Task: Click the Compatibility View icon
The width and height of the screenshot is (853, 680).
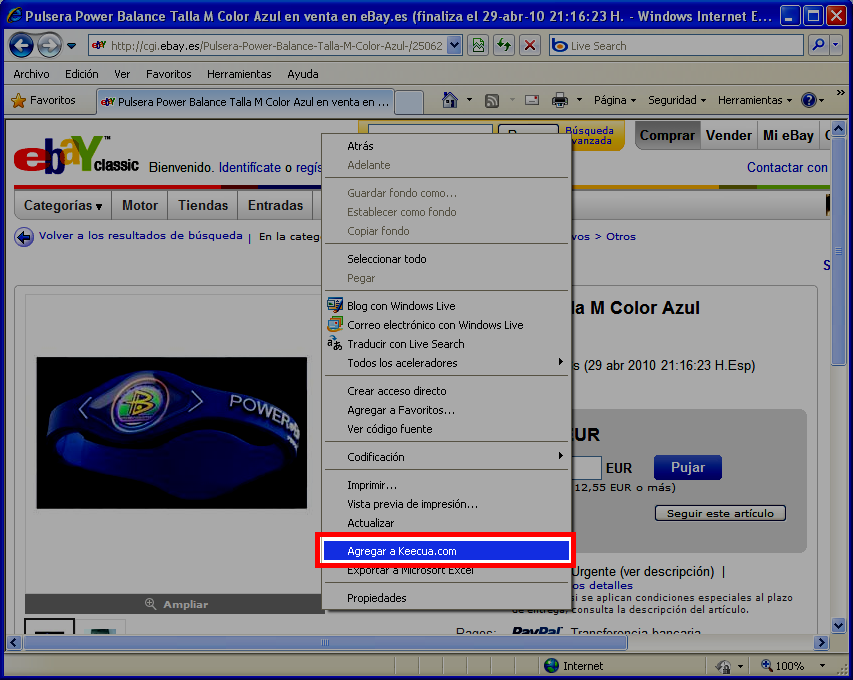Action: 479,46
